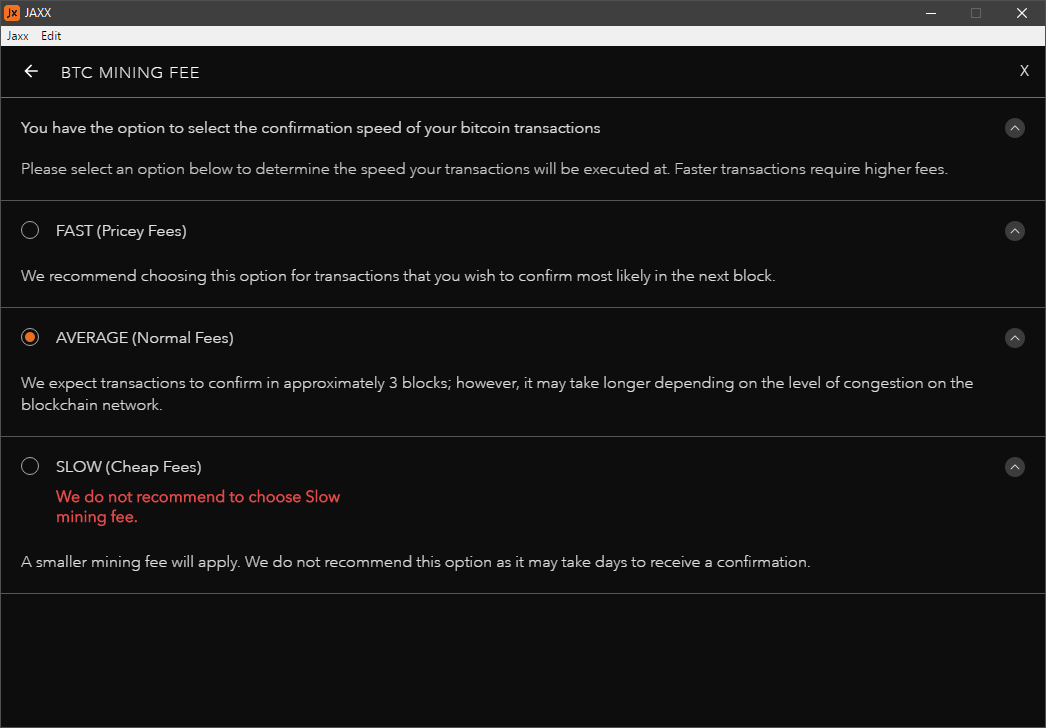This screenshot has height=728, width=1046.
Task: Collapse the AVERAGE option description chevron
Action: click(x=1015, y=338)
